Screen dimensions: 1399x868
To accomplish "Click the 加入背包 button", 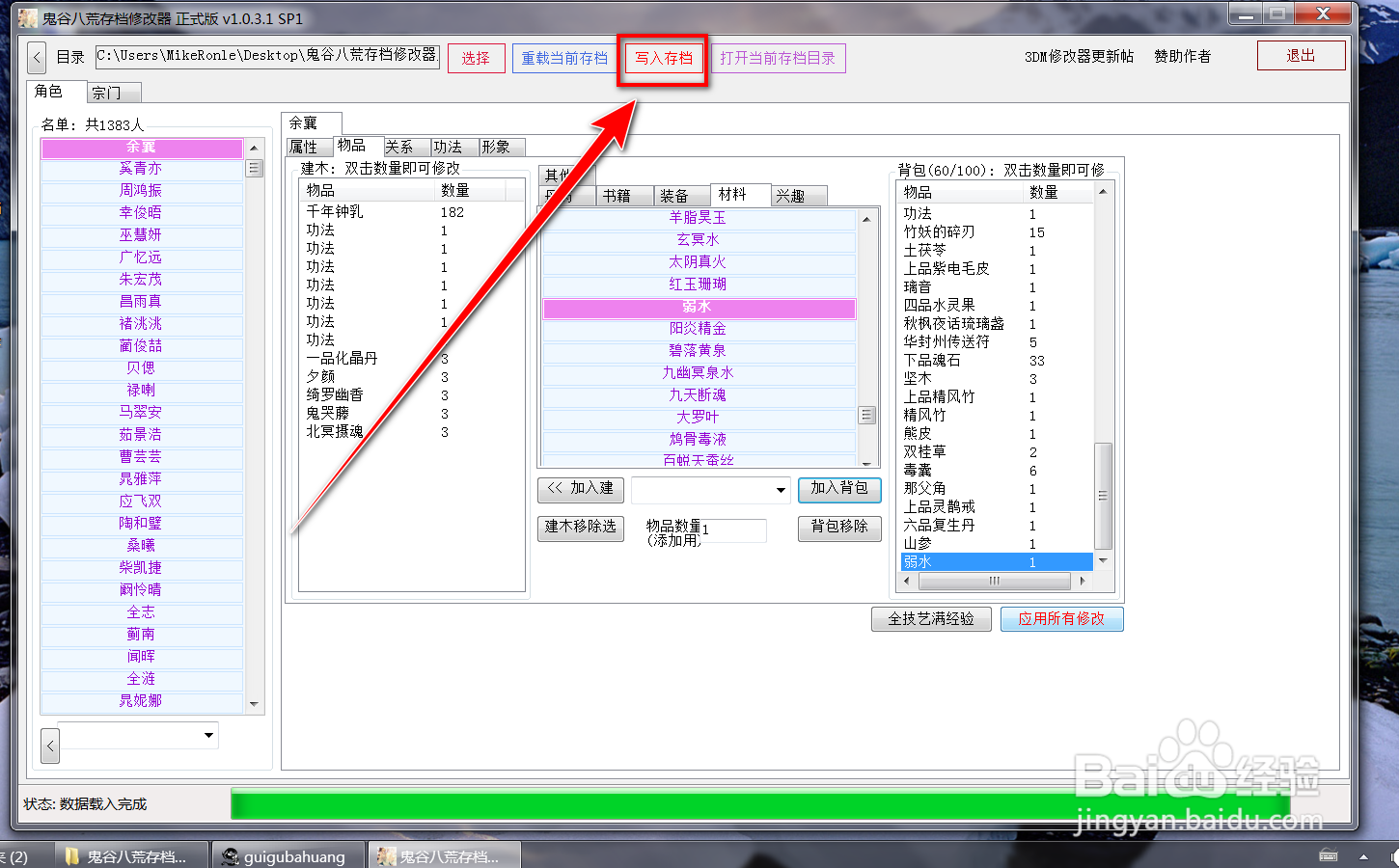I will click(839, 489).
